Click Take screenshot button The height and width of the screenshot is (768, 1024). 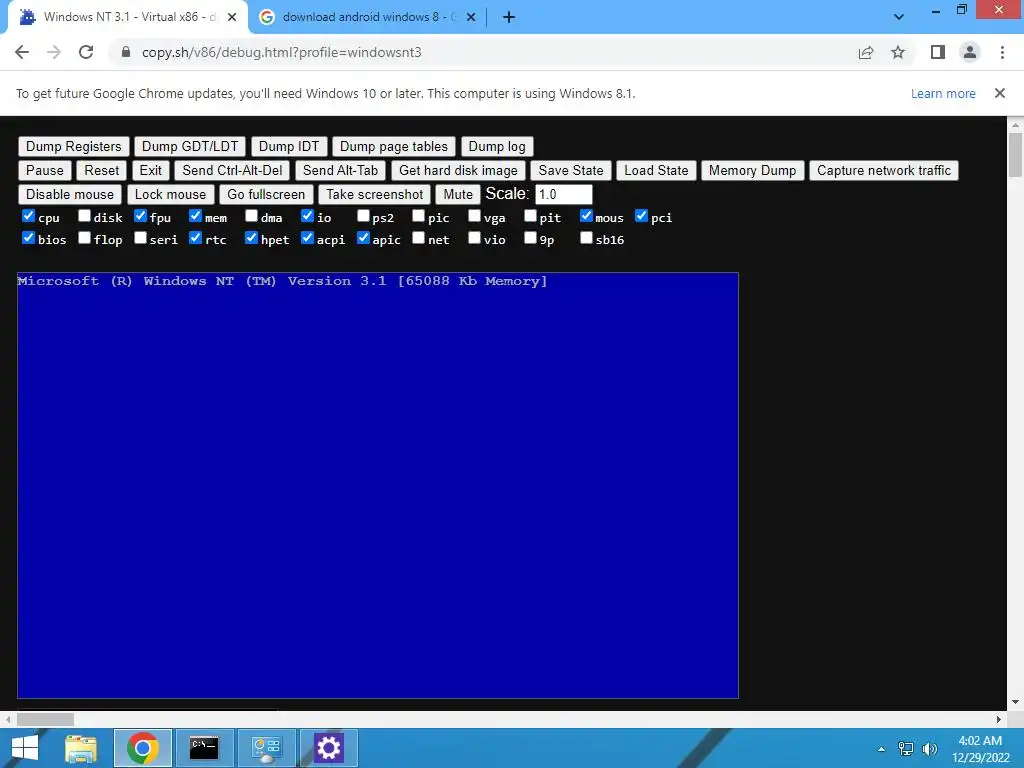pyautogui.click(x=375, y=195)
